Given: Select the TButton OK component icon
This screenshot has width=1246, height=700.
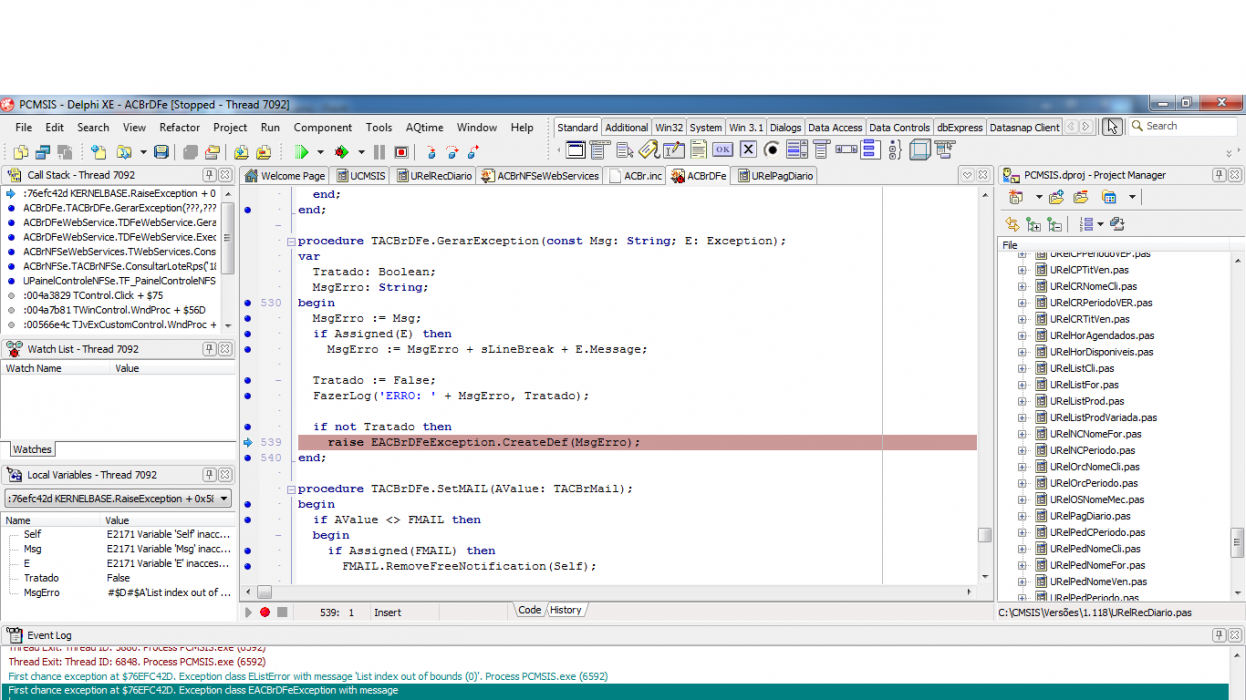Looking at the screenshot, I should (723, 150).
